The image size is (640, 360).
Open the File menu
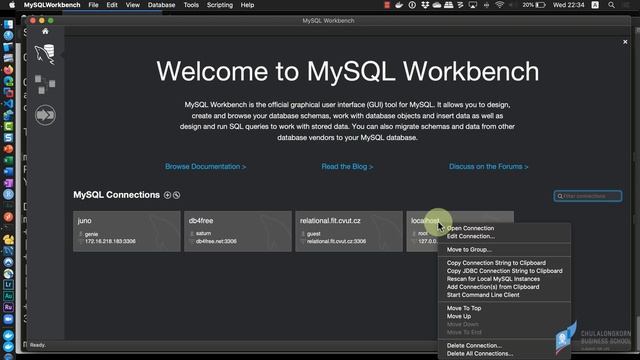tap(93, 5)
